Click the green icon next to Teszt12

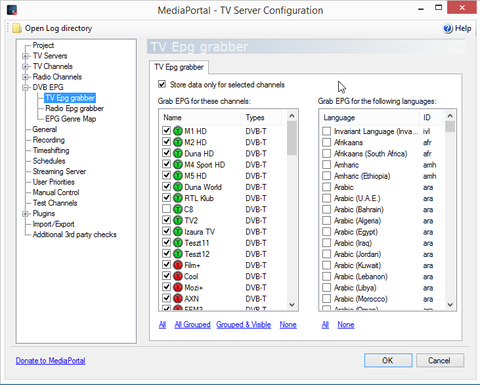(x=178, y=254)
